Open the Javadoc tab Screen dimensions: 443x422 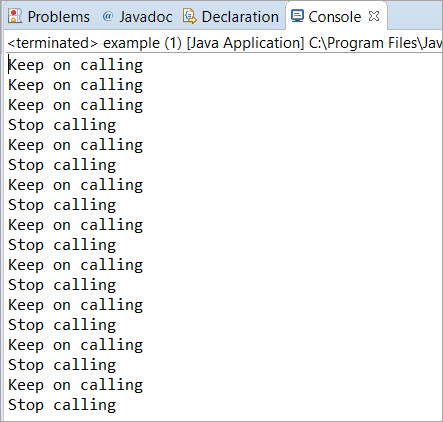(138, 16)
